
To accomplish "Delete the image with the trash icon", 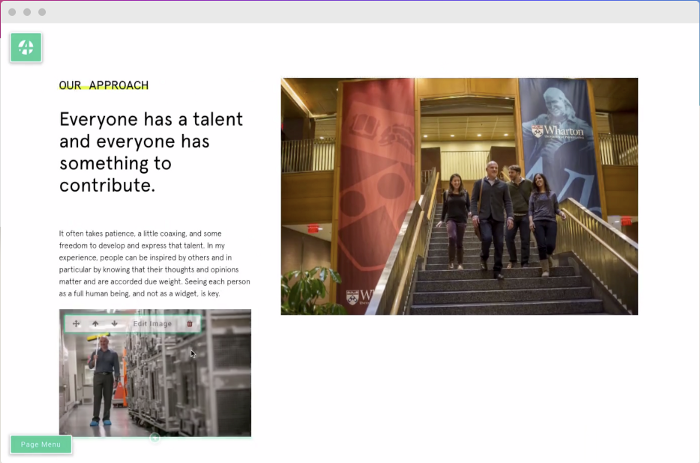I will coord(190,324).
